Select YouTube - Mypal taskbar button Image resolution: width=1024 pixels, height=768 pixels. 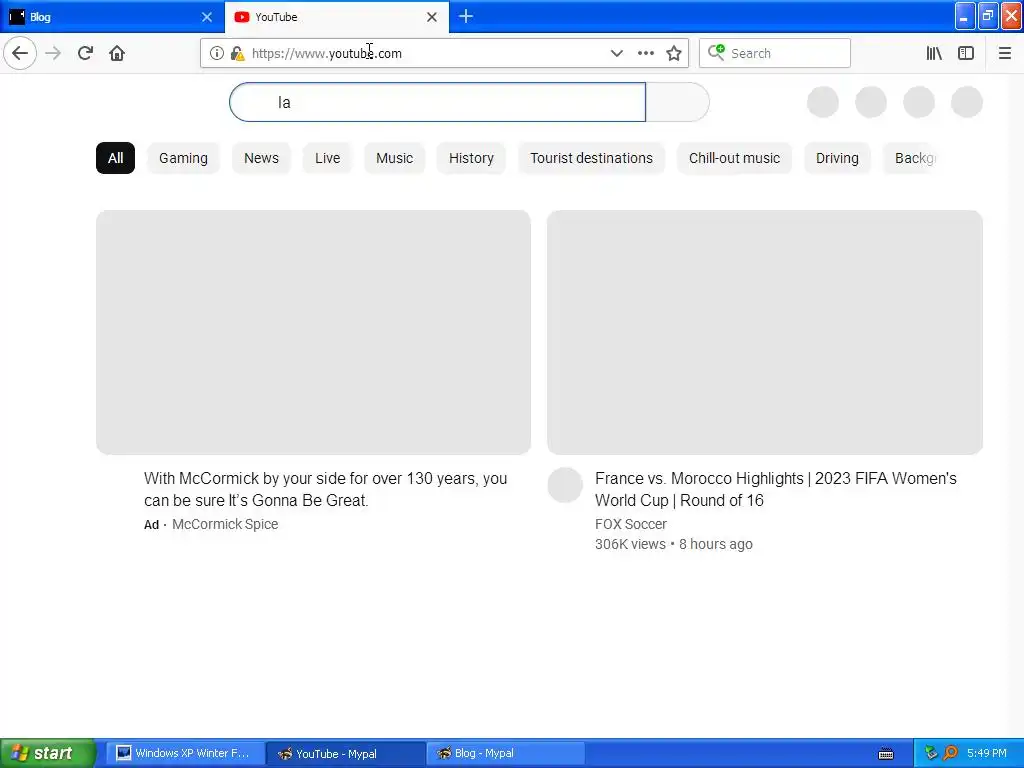(345, 754)
